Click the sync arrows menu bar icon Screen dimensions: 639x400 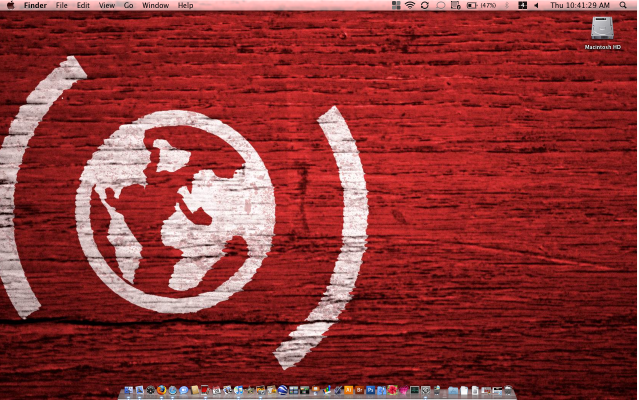pos(425,5)
